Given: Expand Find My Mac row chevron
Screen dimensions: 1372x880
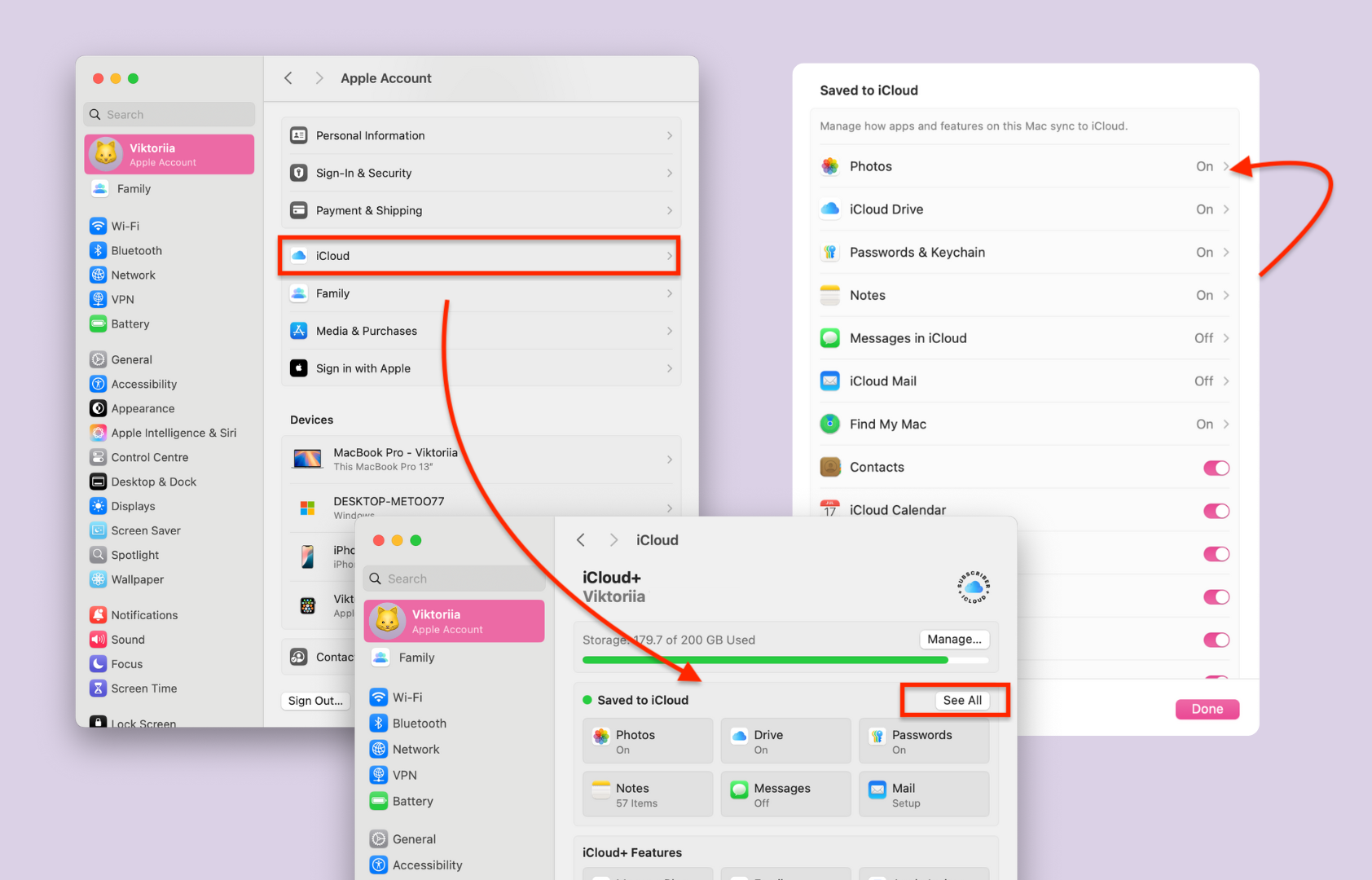Looking at the screenshot, I should tap(1226, 424).
